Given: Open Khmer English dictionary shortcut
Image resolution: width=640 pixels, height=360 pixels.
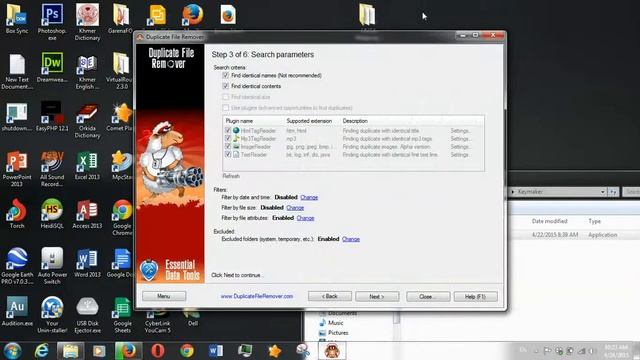Looking at the screenshot, I should click(x=87, y=71).
